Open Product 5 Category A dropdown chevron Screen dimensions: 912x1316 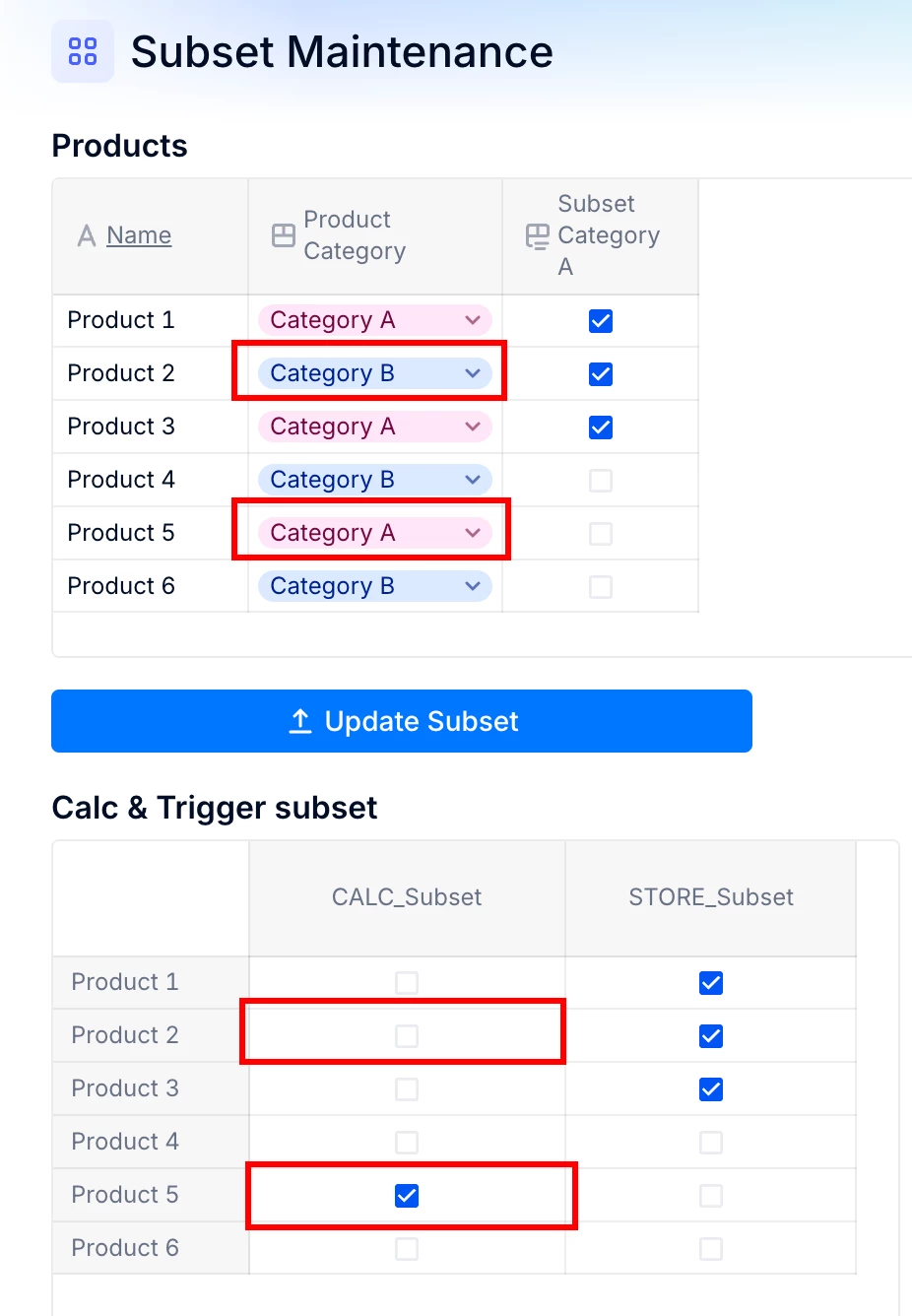click(x=473, y=533)
